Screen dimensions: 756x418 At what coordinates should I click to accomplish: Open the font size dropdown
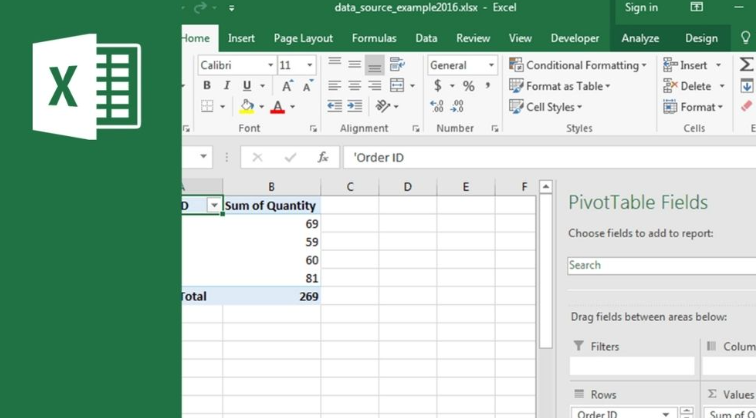(310, 65)
